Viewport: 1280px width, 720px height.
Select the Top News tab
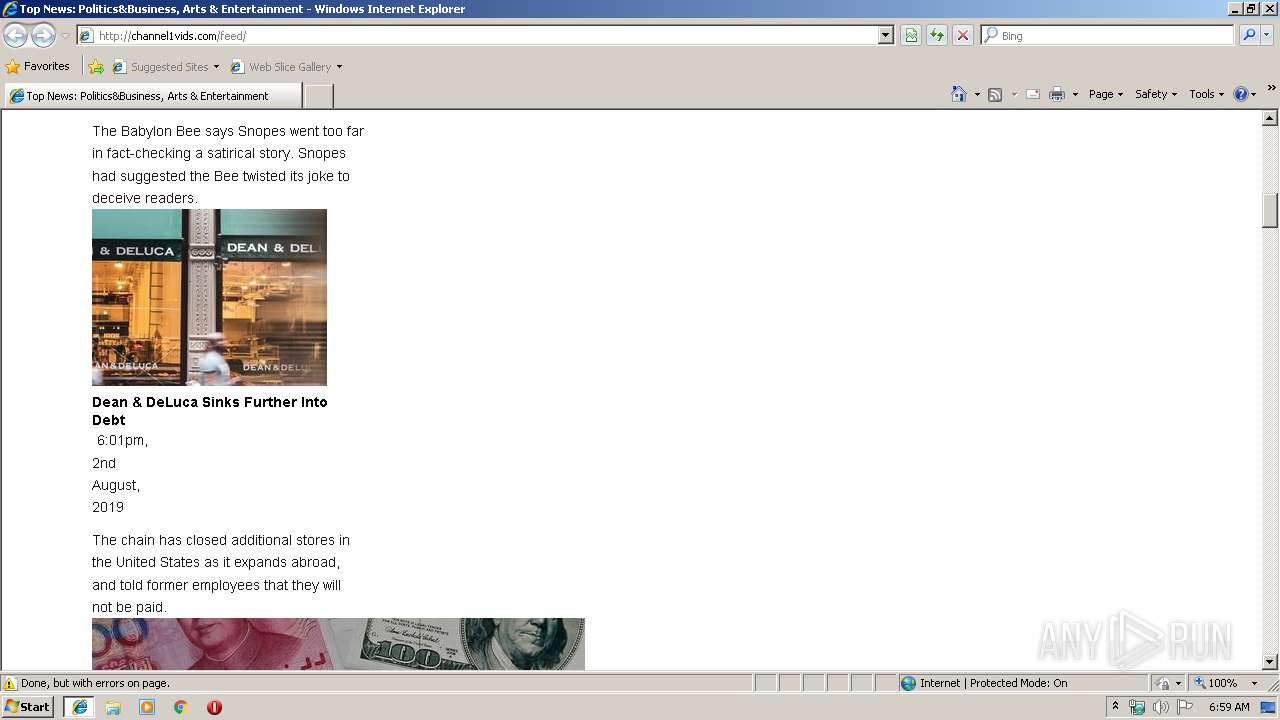pyautogui.click(x=153, y=96)
